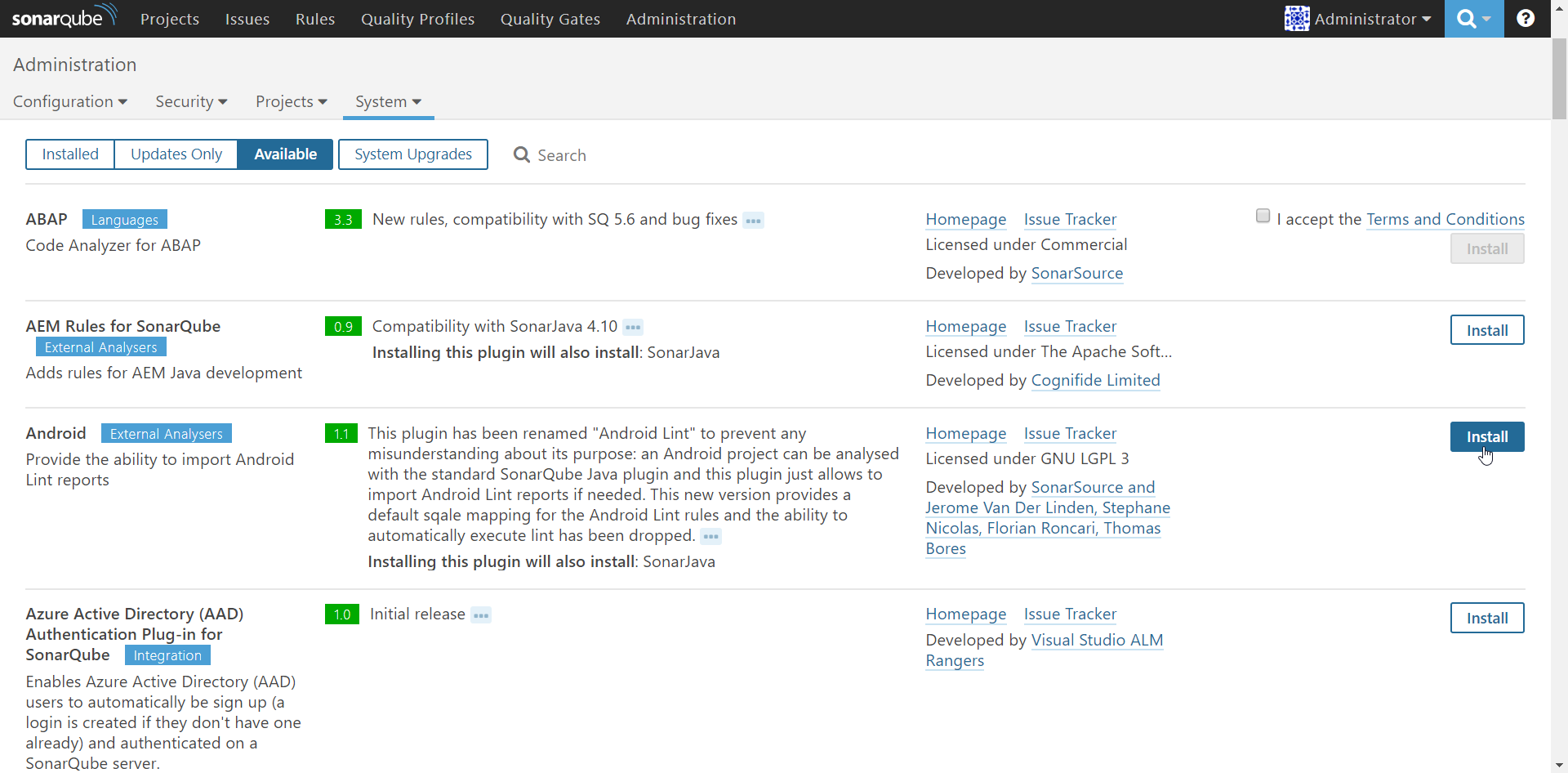Expand the Security menu

[x=191, y=101]
